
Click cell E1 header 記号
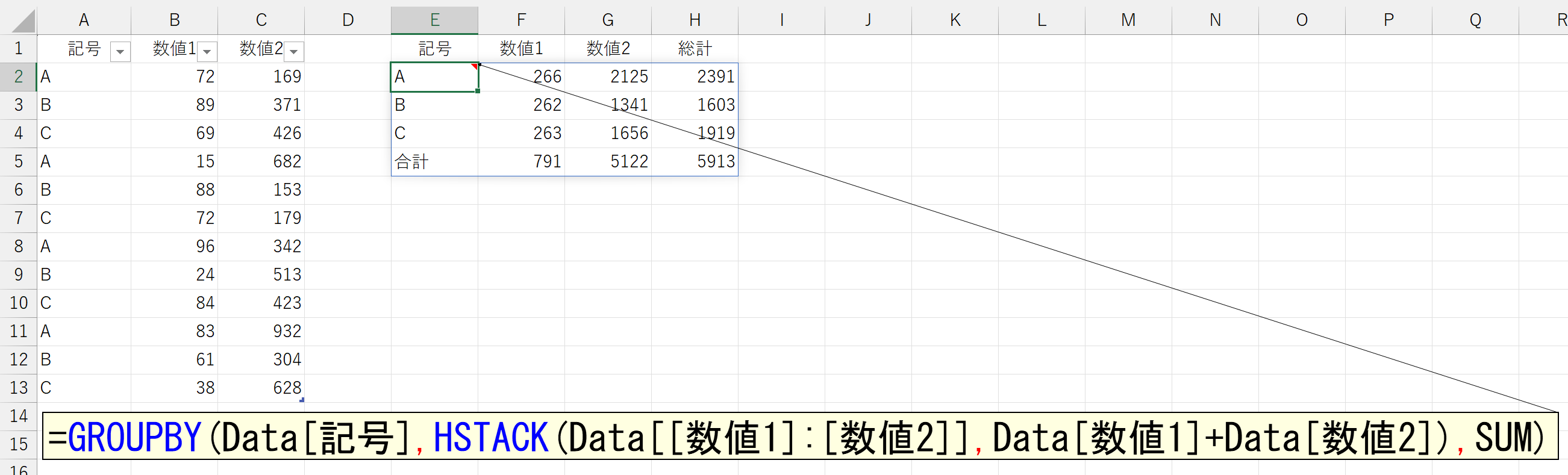[x=434, y=49]
